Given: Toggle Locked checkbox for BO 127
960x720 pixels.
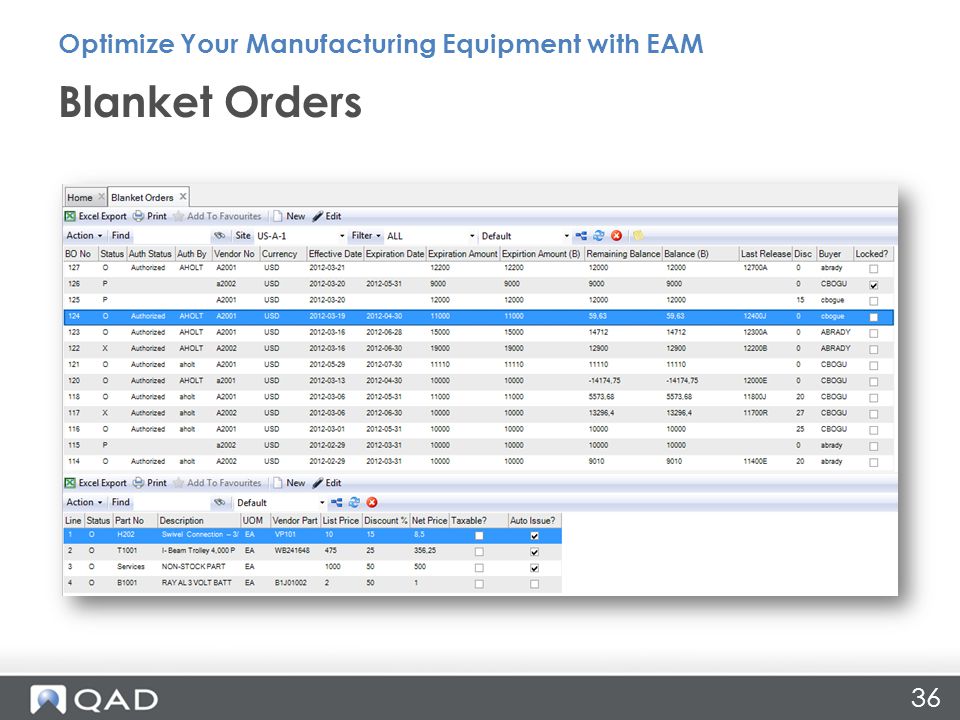Looking at the screenshot, I should 874,269.
